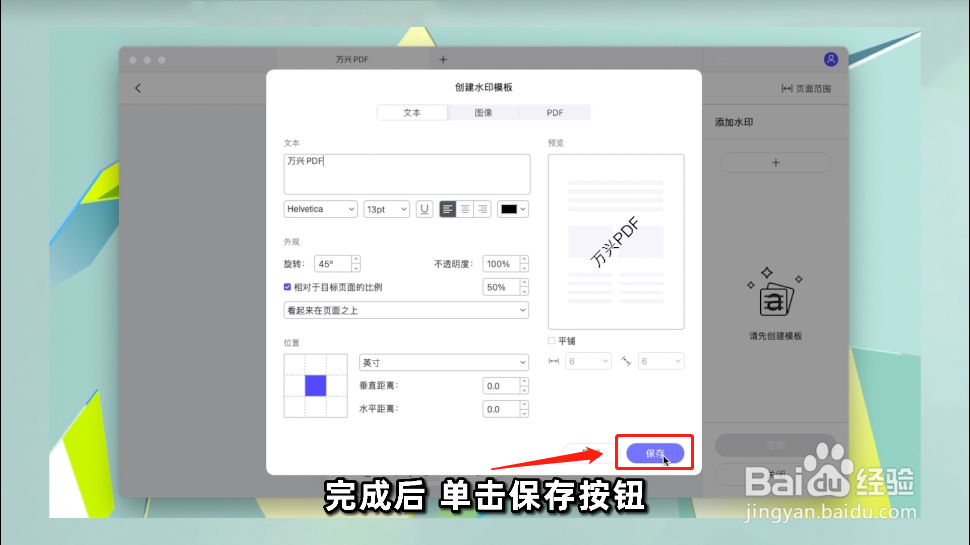The image size is (970, 545).
Task: Open the 13pt font size dropdown
Action: [x=386, y=209]
